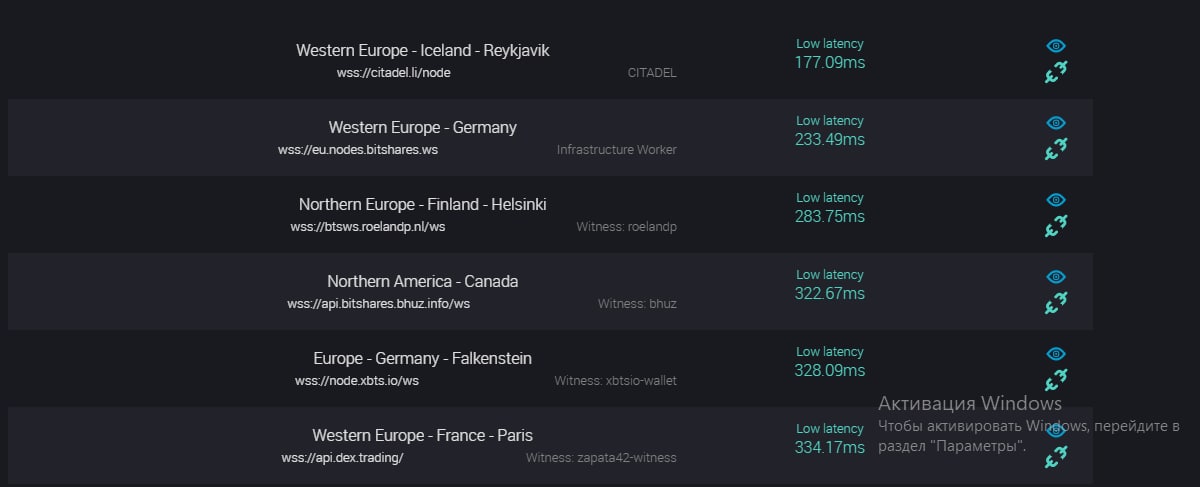Click the wss://eu.nodes.bitshares.ws address
This screenshot has height=487, width=1200.
point(358,150)
